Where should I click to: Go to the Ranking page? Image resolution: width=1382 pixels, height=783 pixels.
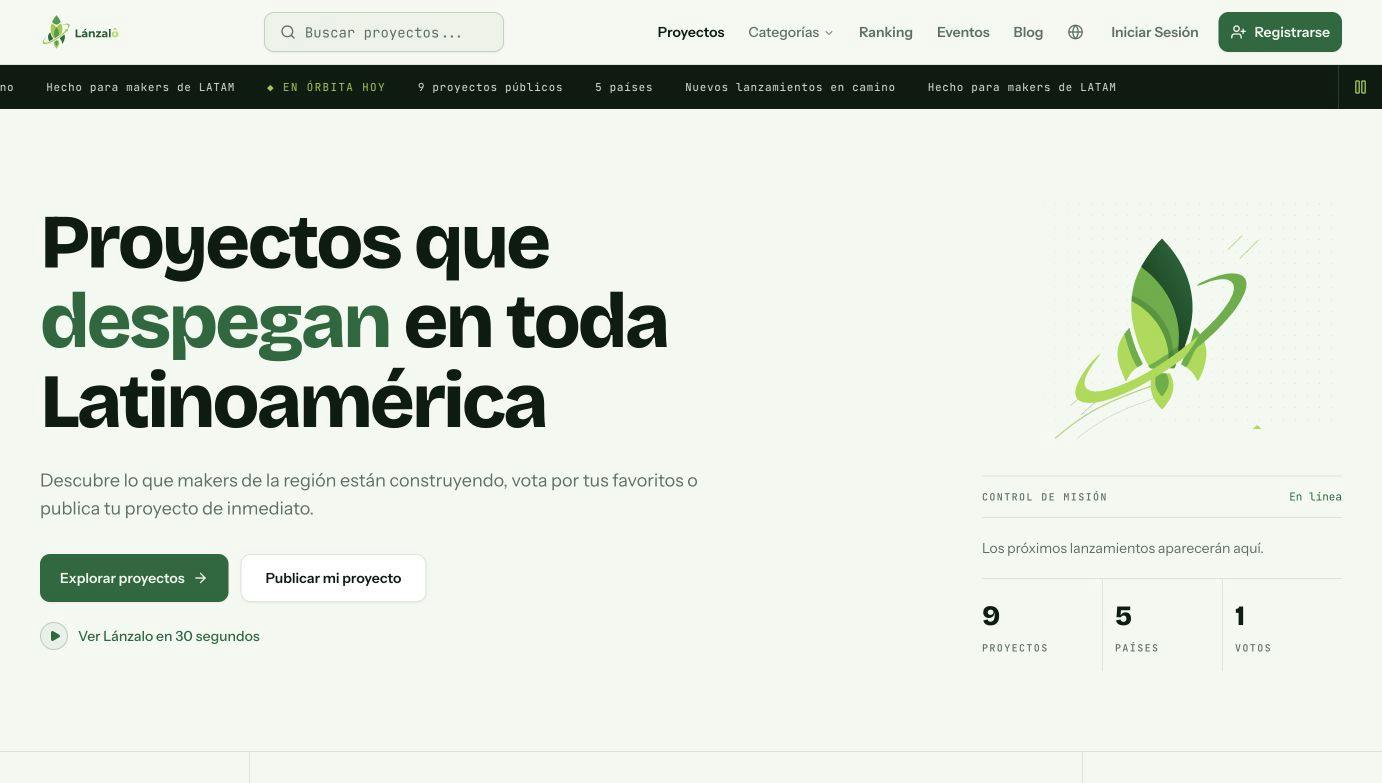[886, 32]
